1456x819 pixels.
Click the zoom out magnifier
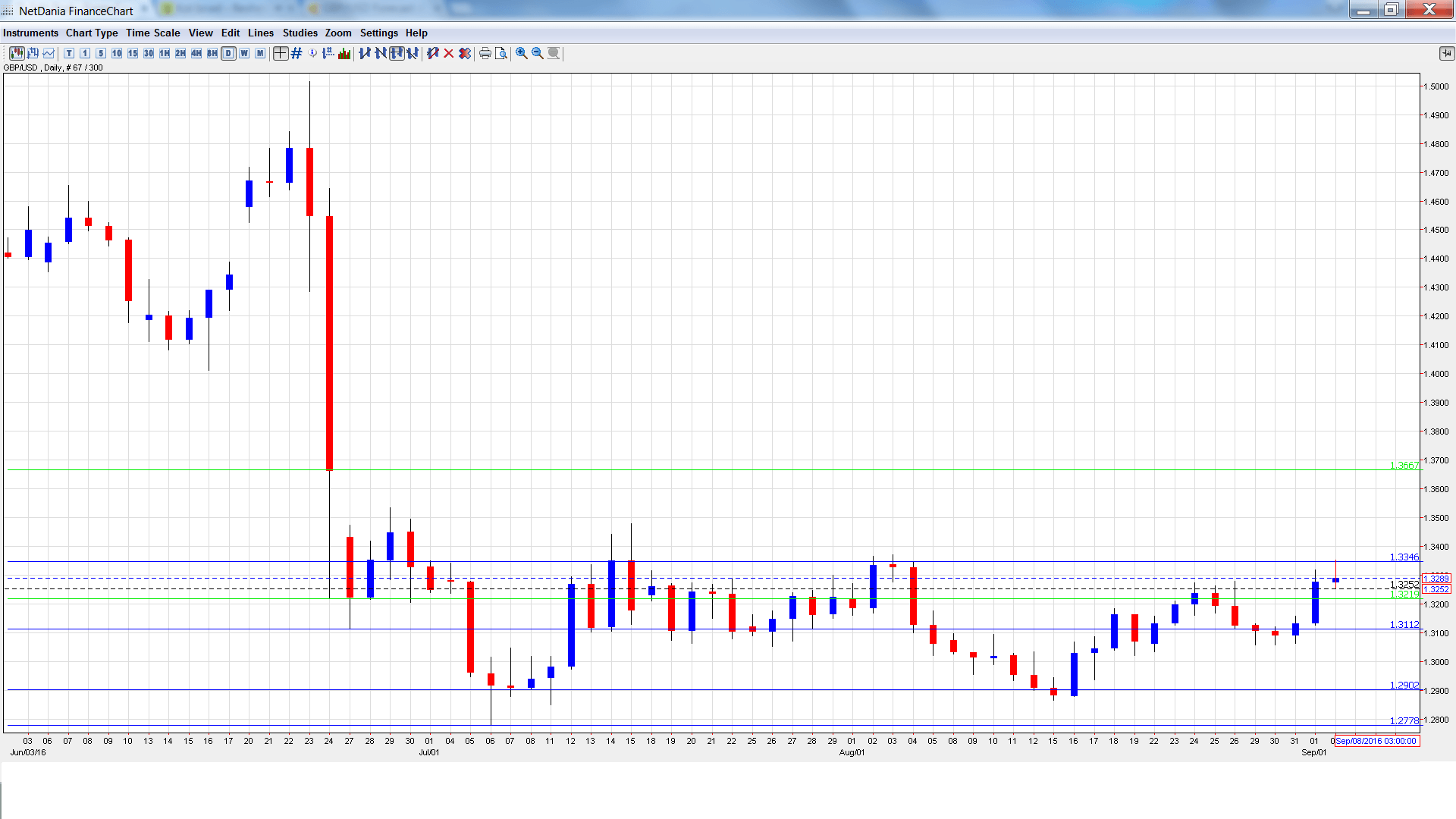[x=538, y=53]
